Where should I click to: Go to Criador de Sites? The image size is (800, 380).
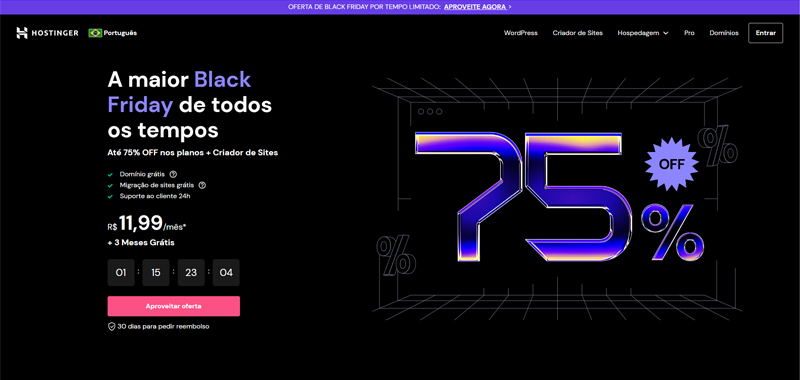[578, 33]
